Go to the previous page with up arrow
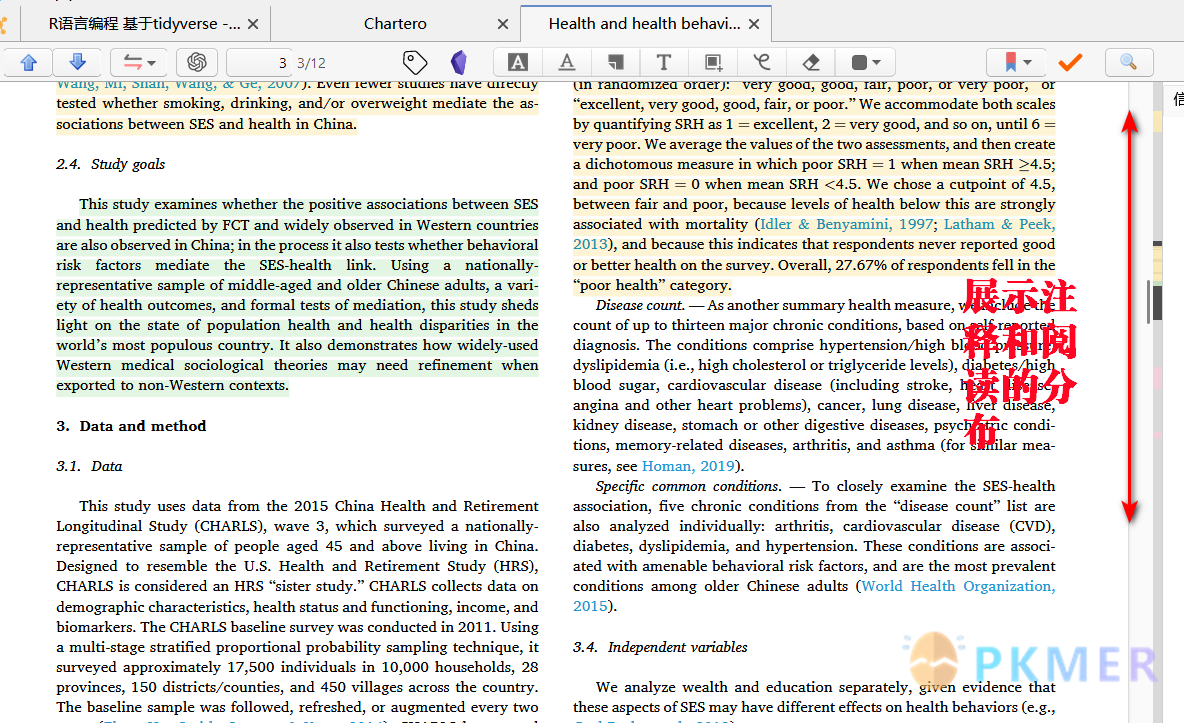 [28, 62]
